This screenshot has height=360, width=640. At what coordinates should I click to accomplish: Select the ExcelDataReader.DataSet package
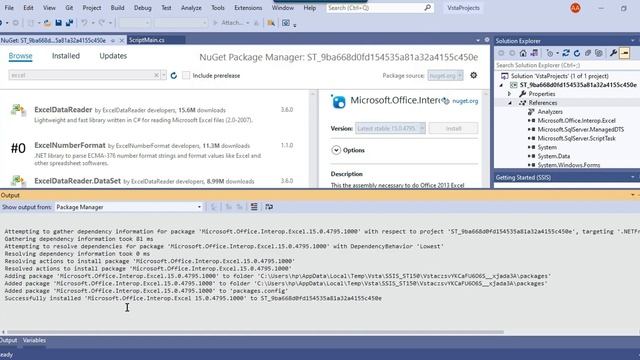click(78, 181)
